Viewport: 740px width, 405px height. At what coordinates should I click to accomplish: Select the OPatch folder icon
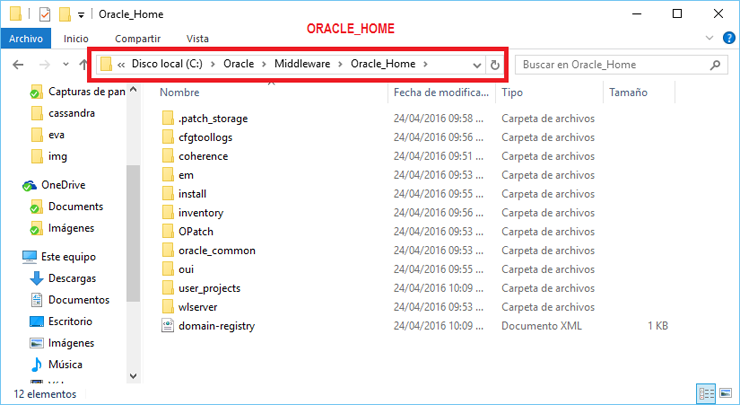(x=168, y=231)
